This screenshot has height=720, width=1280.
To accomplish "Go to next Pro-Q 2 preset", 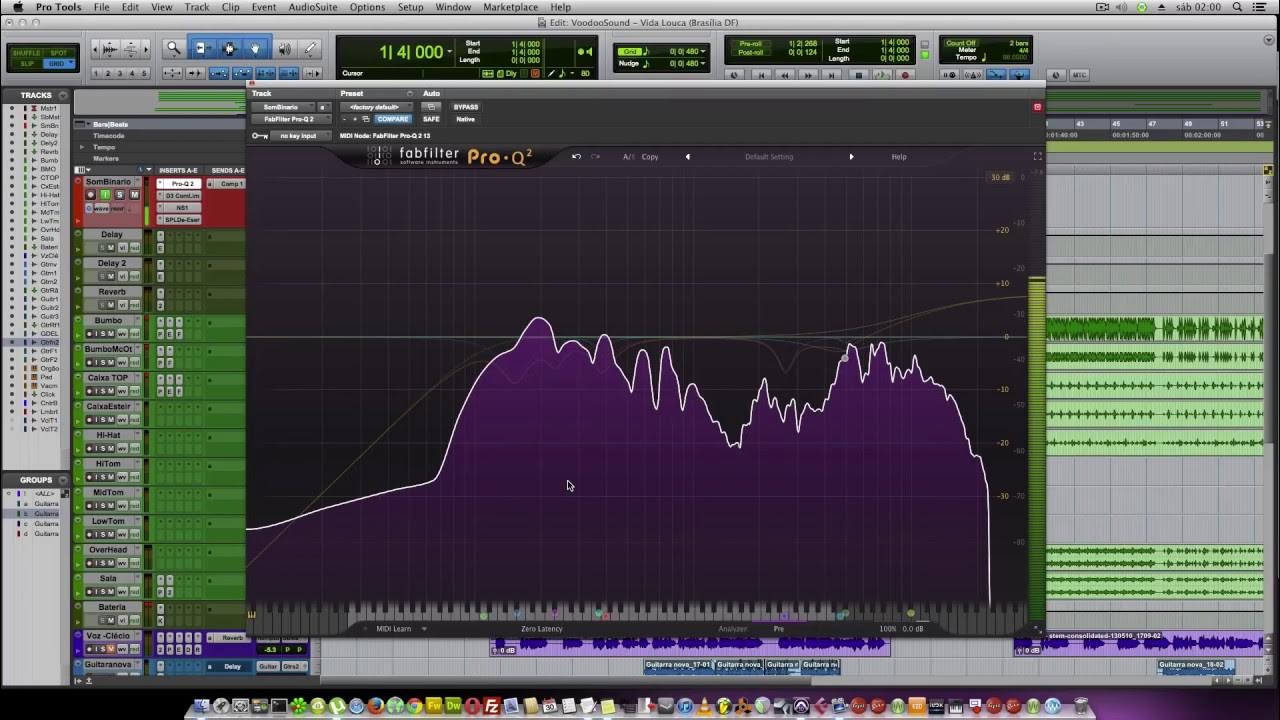I will pos(851,156).
